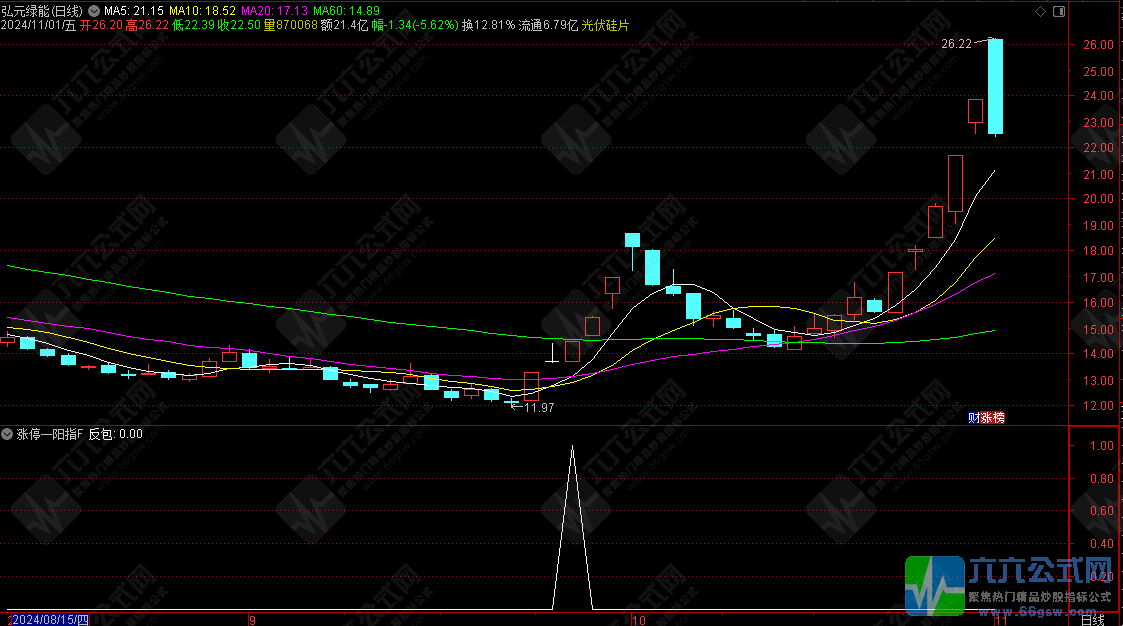Click the 六六公式网 logo at bottom-right
1123x626 pixels.
1010,583
